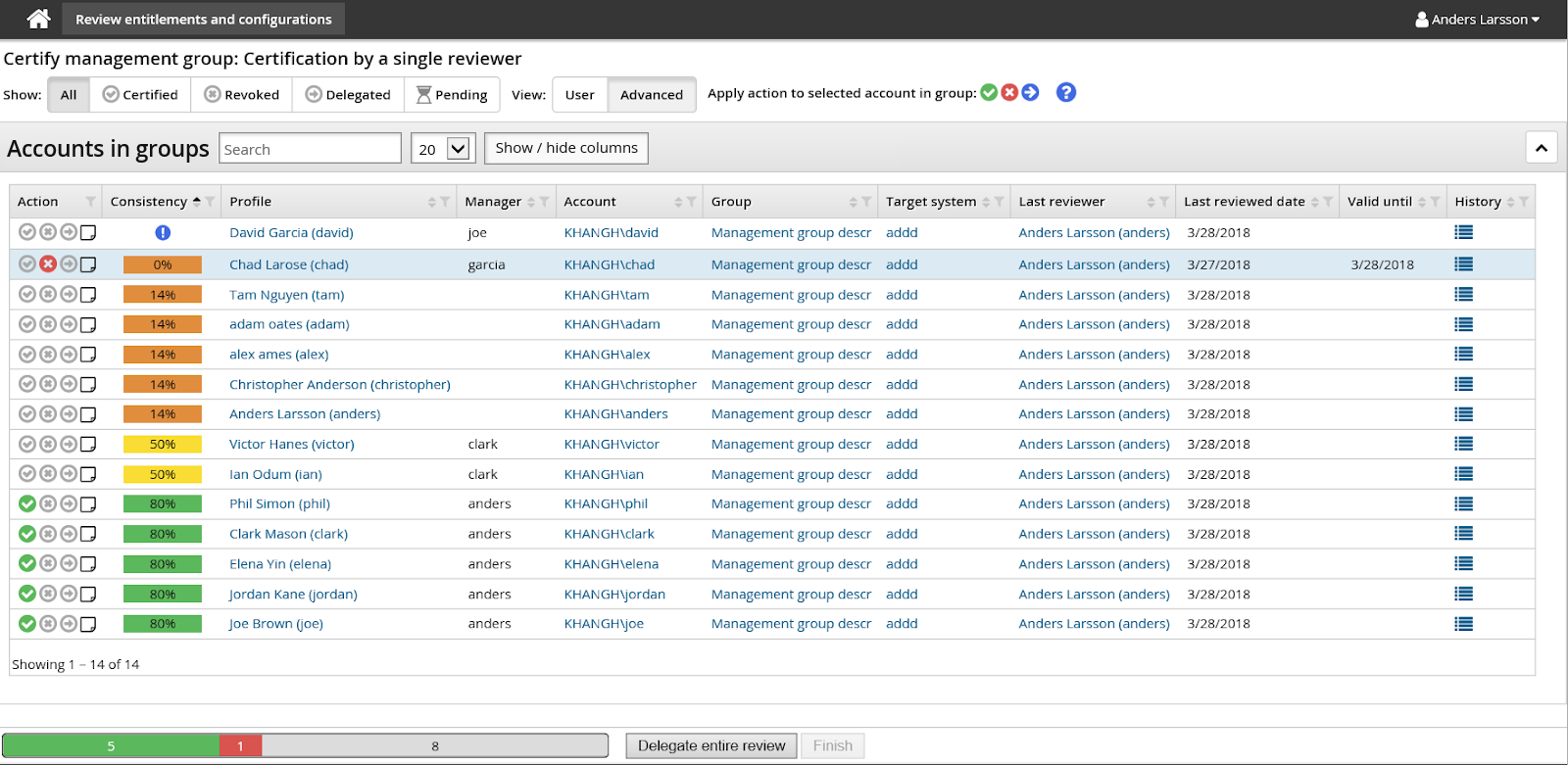Click the green segment of progress bar

[111, 745]
